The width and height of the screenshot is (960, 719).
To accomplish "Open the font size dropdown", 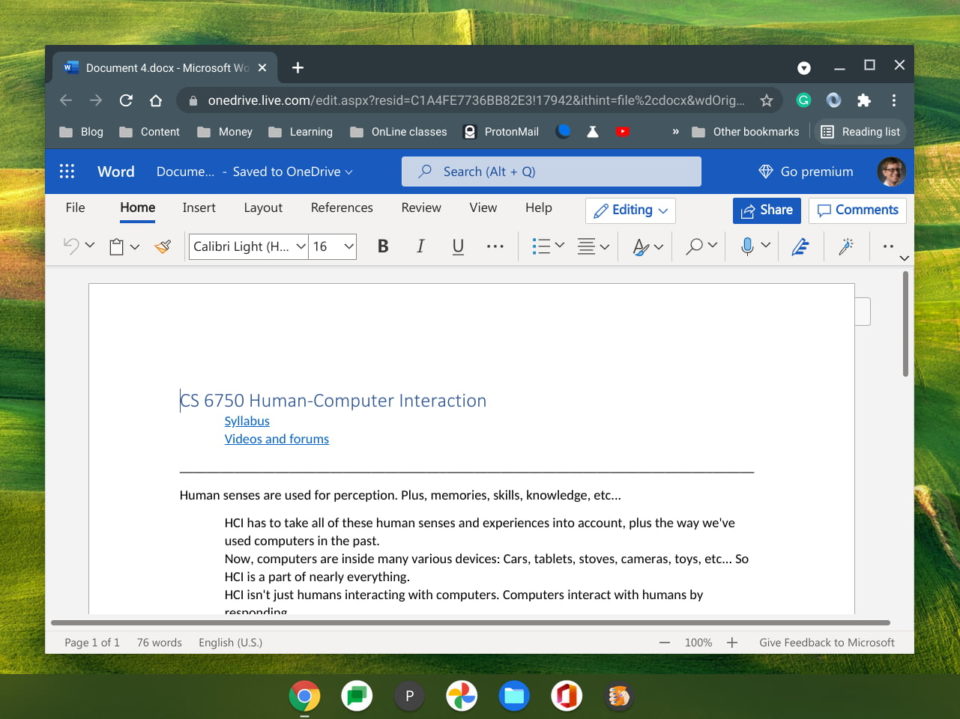I will pos(348,246).
